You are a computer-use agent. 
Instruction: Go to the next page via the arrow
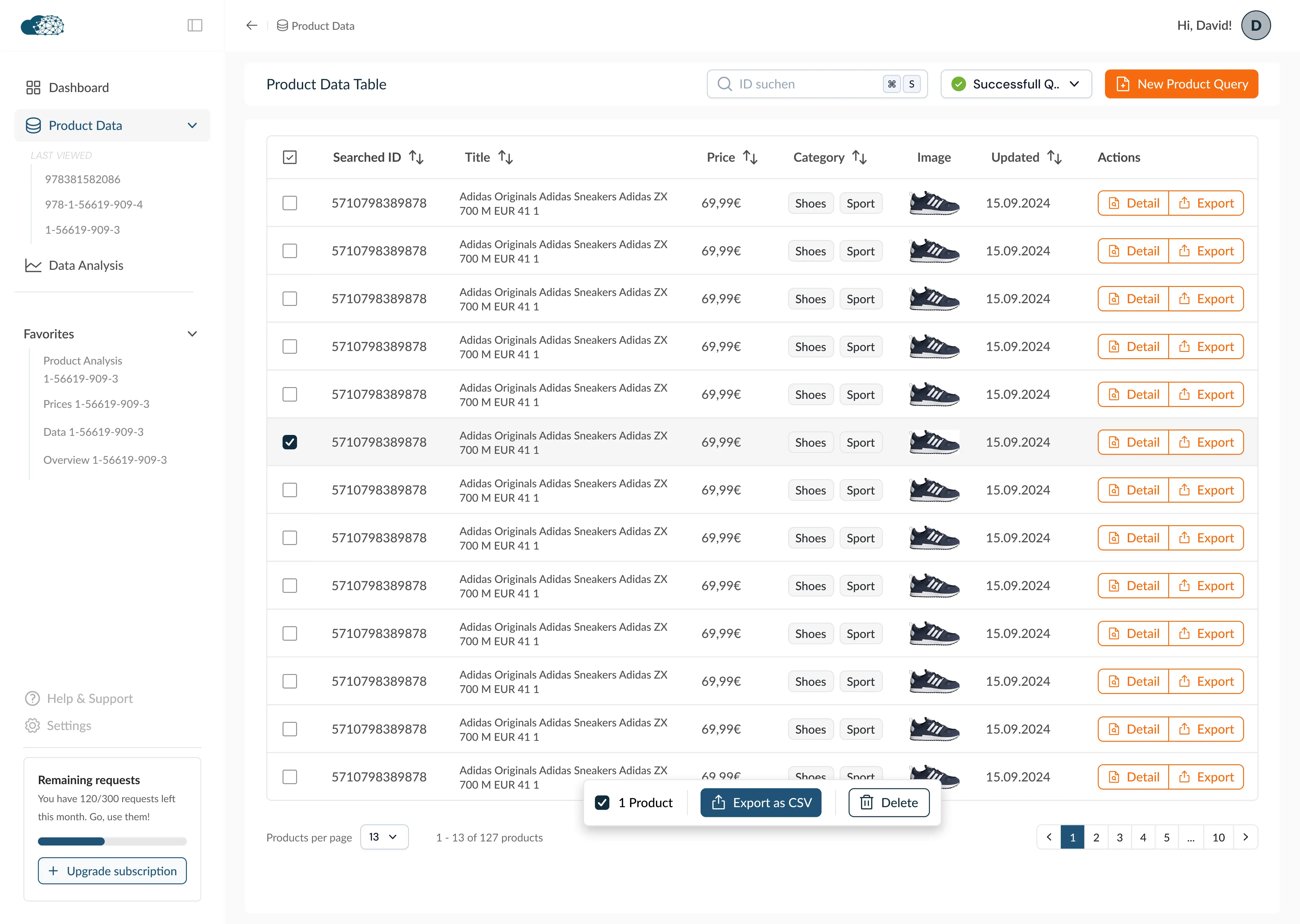click(x=1245, y=837)
